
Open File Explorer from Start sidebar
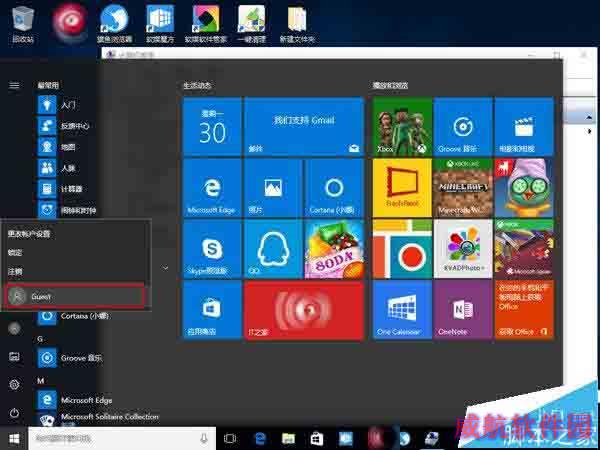[14, 357]
